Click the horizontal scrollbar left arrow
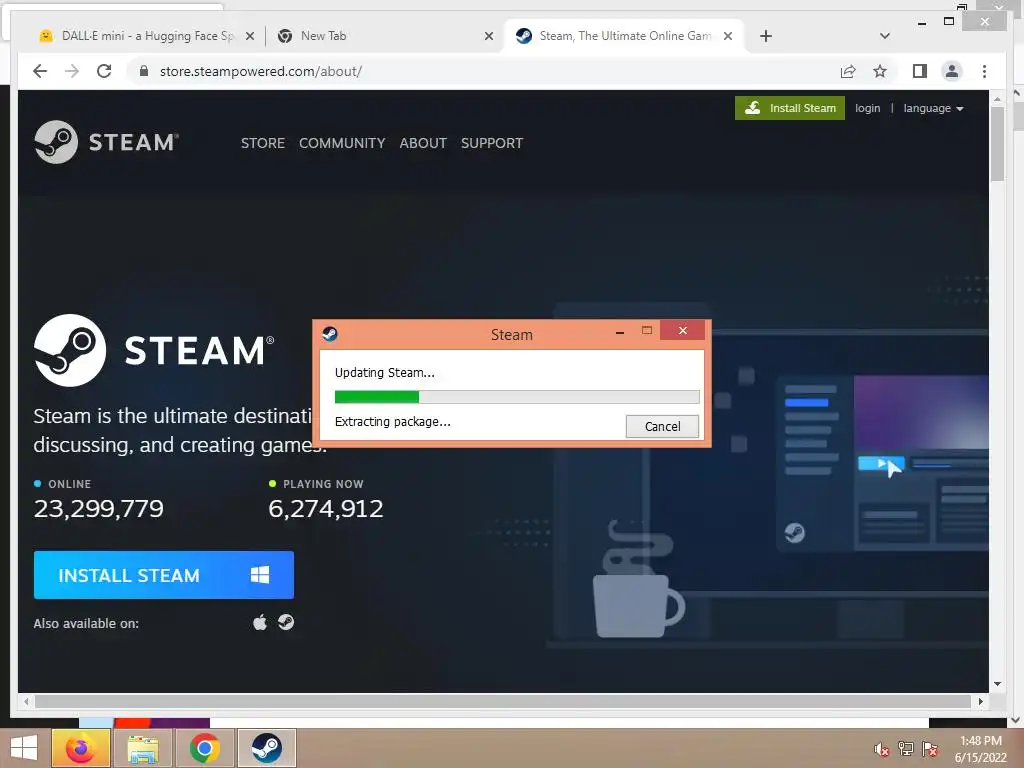 [26, 701]
